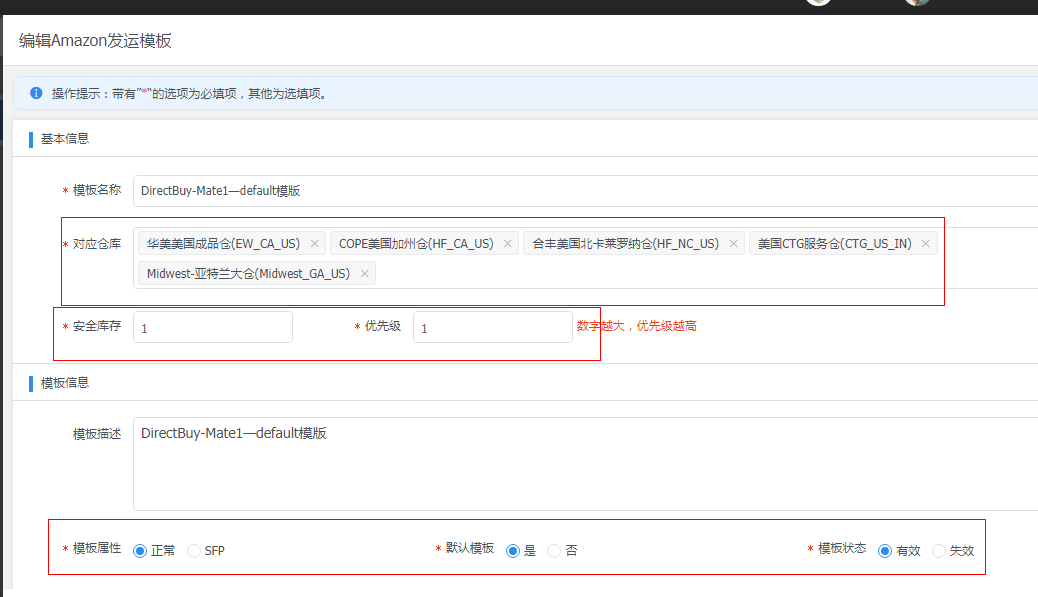Select 正常 for 模板属性
The image size is (1038, 597).
point(140,551)
